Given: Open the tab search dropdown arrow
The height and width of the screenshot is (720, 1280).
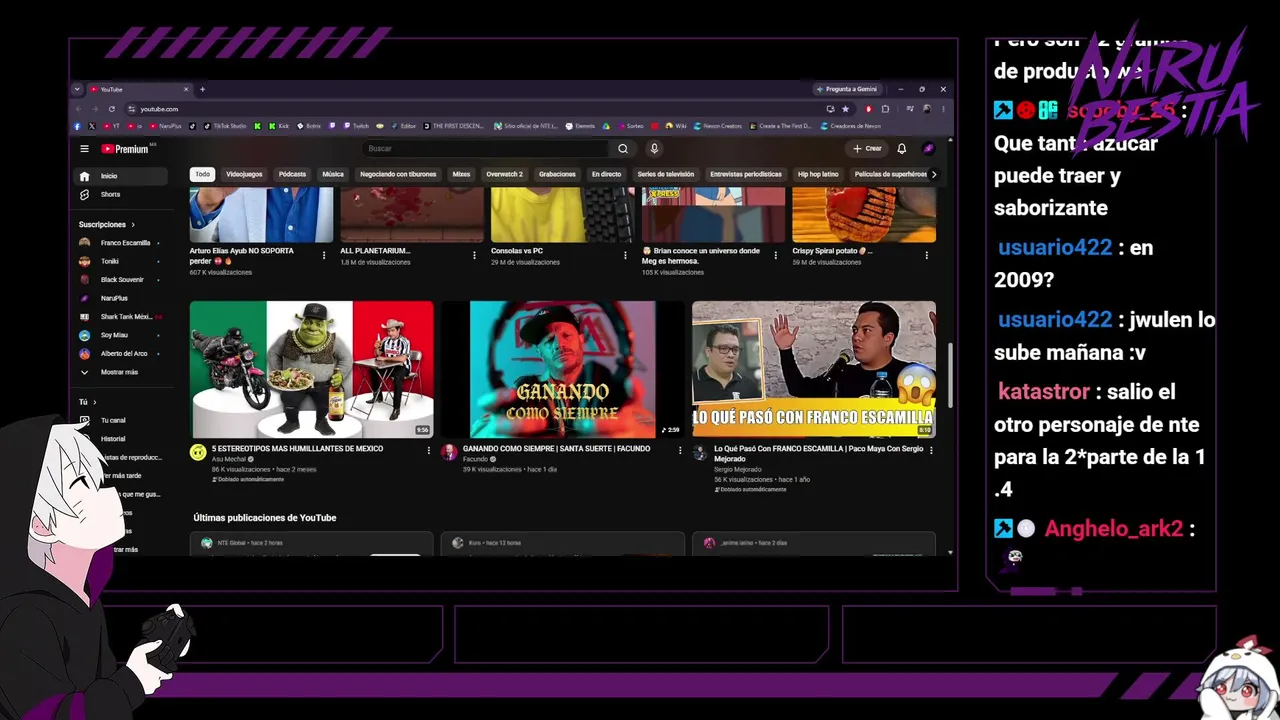Looking at the screenshot, I should [x=77, y=89].
